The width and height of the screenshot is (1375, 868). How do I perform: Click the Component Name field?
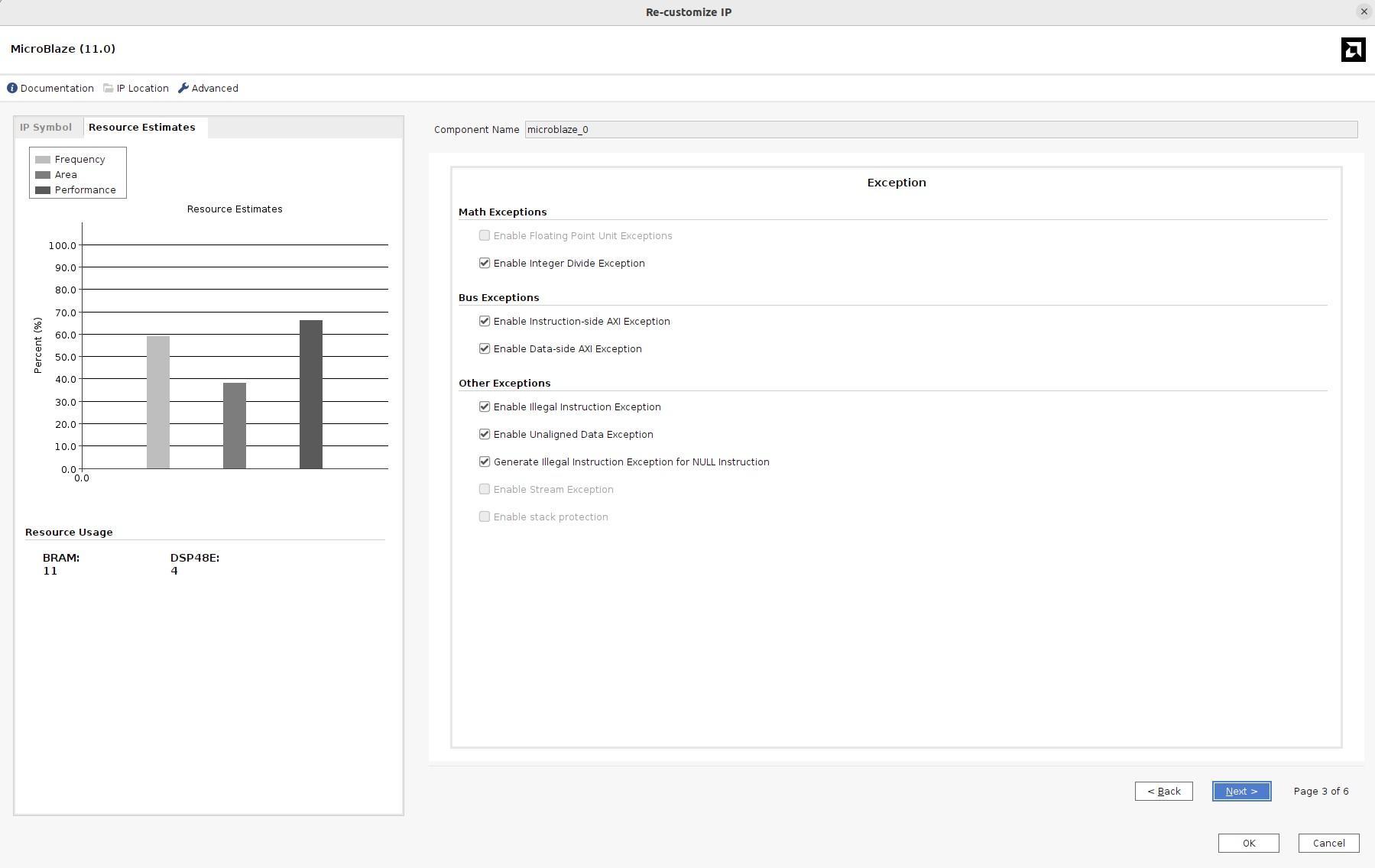pos(941,130)
